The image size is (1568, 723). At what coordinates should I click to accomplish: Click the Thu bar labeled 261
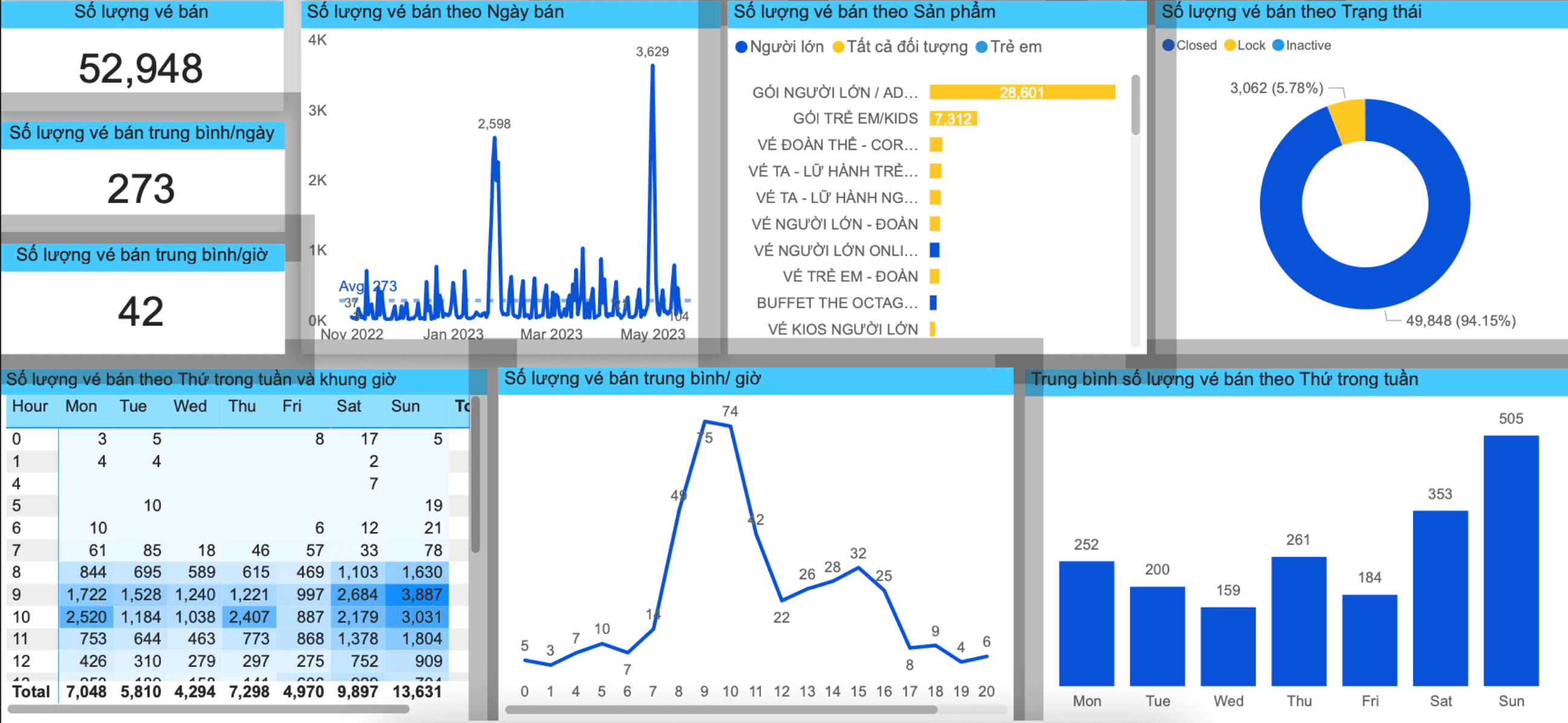click(1298, 621)
